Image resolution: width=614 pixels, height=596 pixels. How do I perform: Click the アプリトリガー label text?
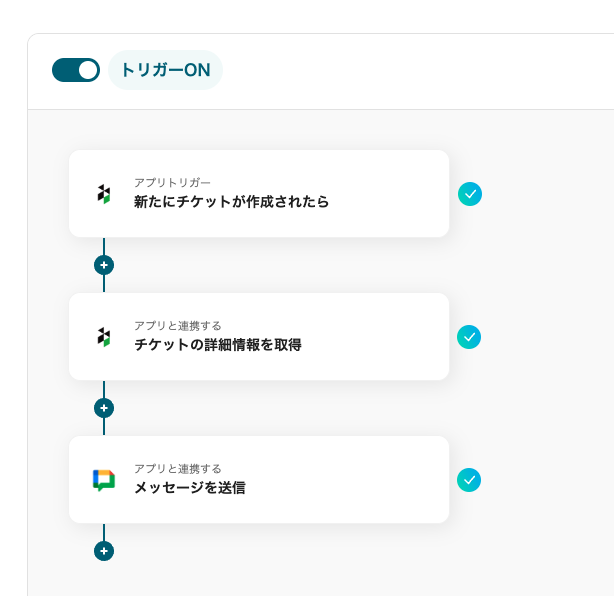point(173,182)
